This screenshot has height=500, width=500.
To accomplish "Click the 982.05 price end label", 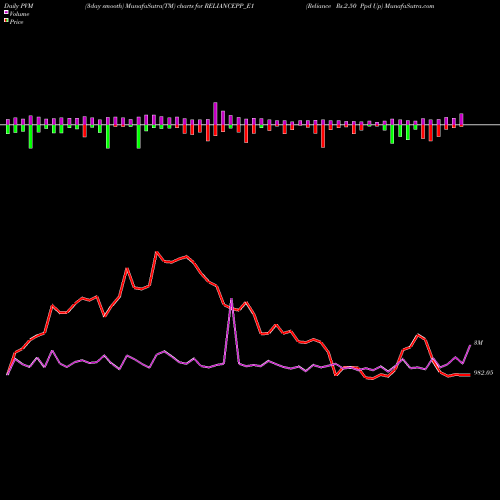I will coord(483,373).
